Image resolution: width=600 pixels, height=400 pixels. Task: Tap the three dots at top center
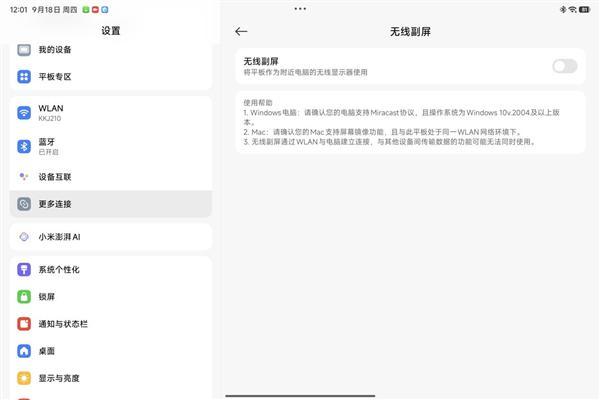(x=300, y=8)
